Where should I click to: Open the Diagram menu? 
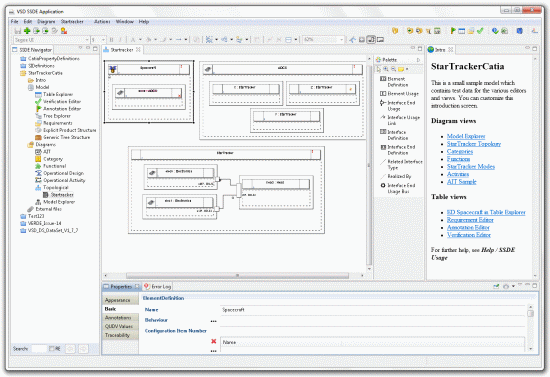pos(46,21)
